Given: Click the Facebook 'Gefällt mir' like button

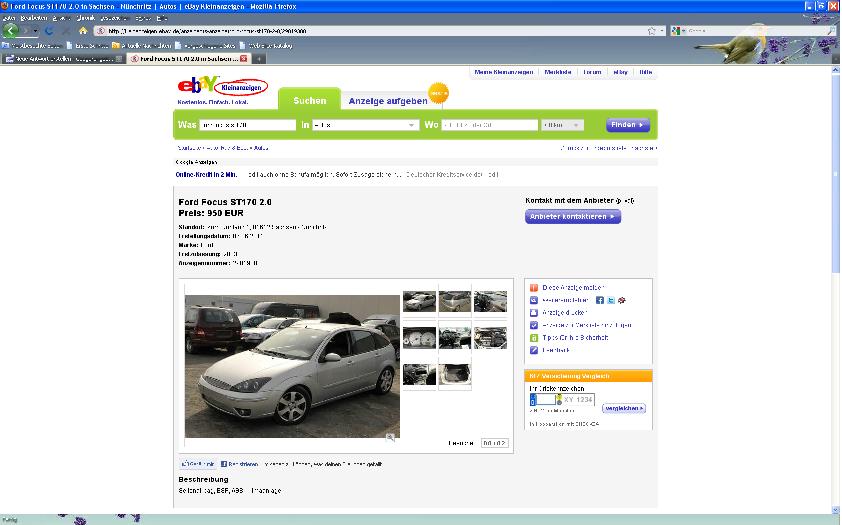Looking at the screenshot, I should [198, 464].
